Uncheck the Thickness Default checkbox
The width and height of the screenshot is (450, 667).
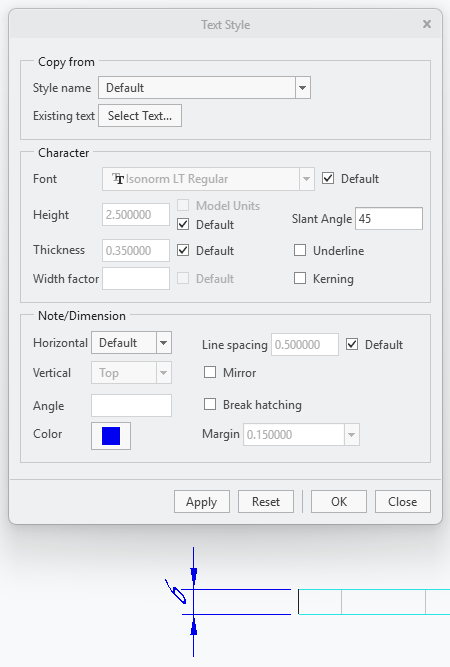[183, 250]
